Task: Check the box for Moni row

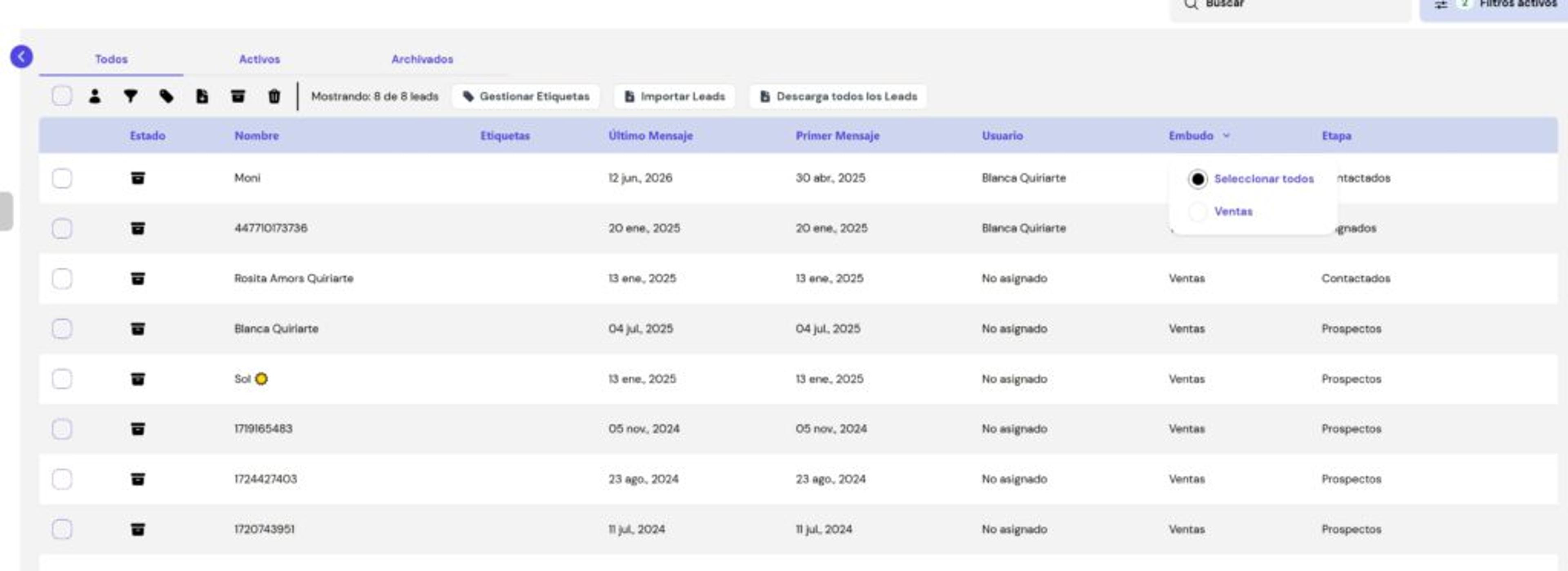Action: (62, 178)
